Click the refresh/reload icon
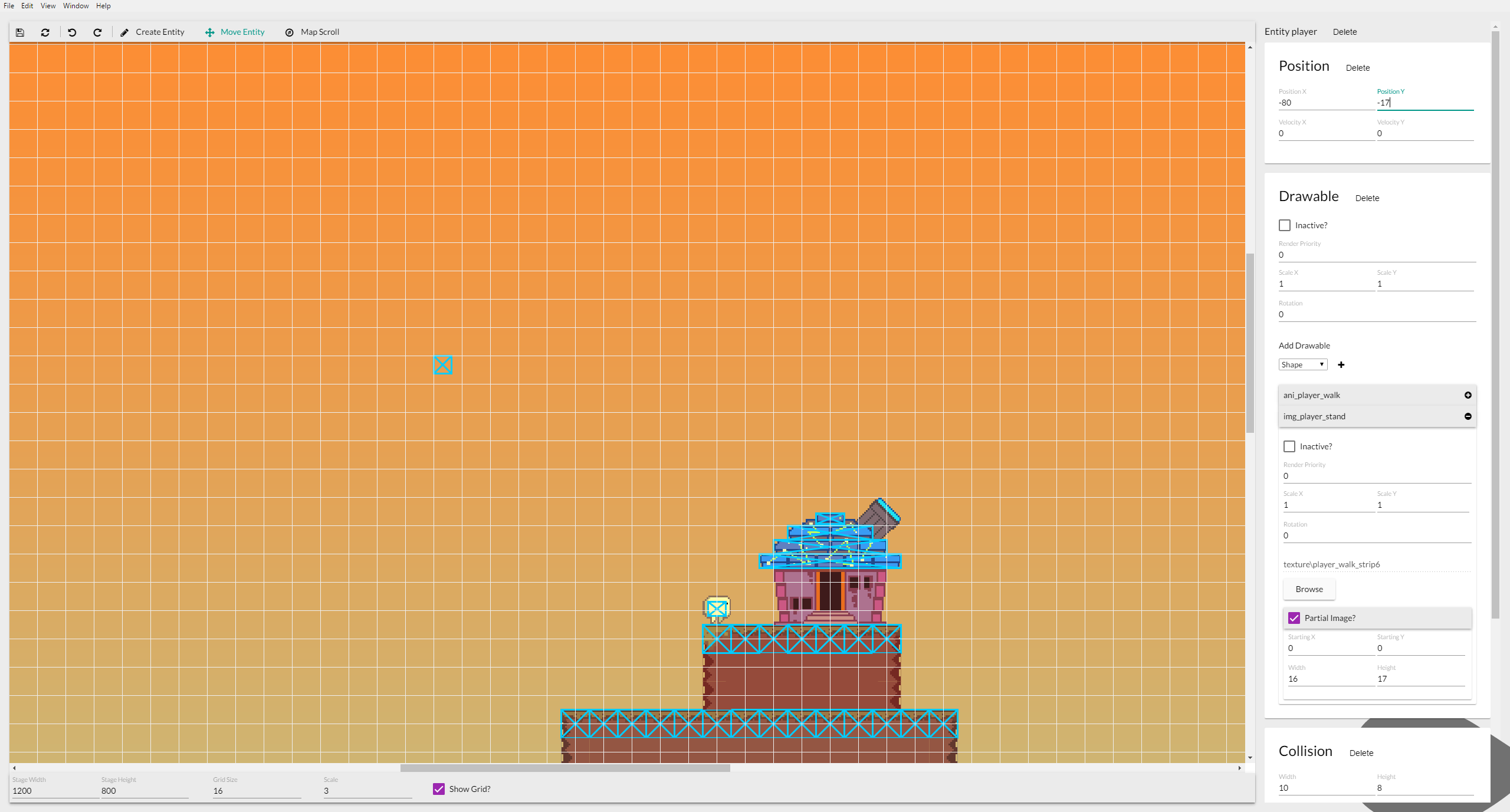1510x812 pixels. click(x=45, y=32)
